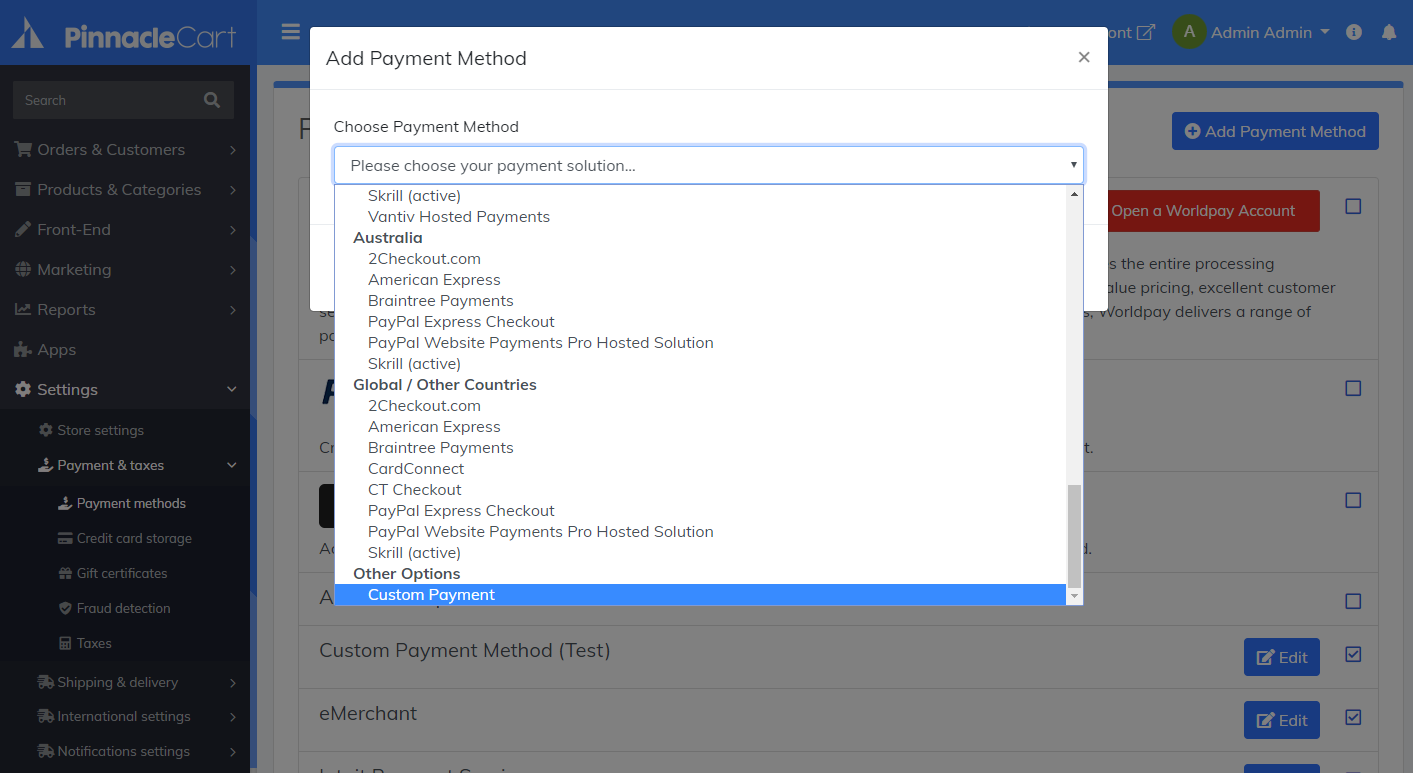This screenshot has width=1413, height=773.
Task: Click the dropdown list scroll-up arrow
Action: click(1075, 194)
